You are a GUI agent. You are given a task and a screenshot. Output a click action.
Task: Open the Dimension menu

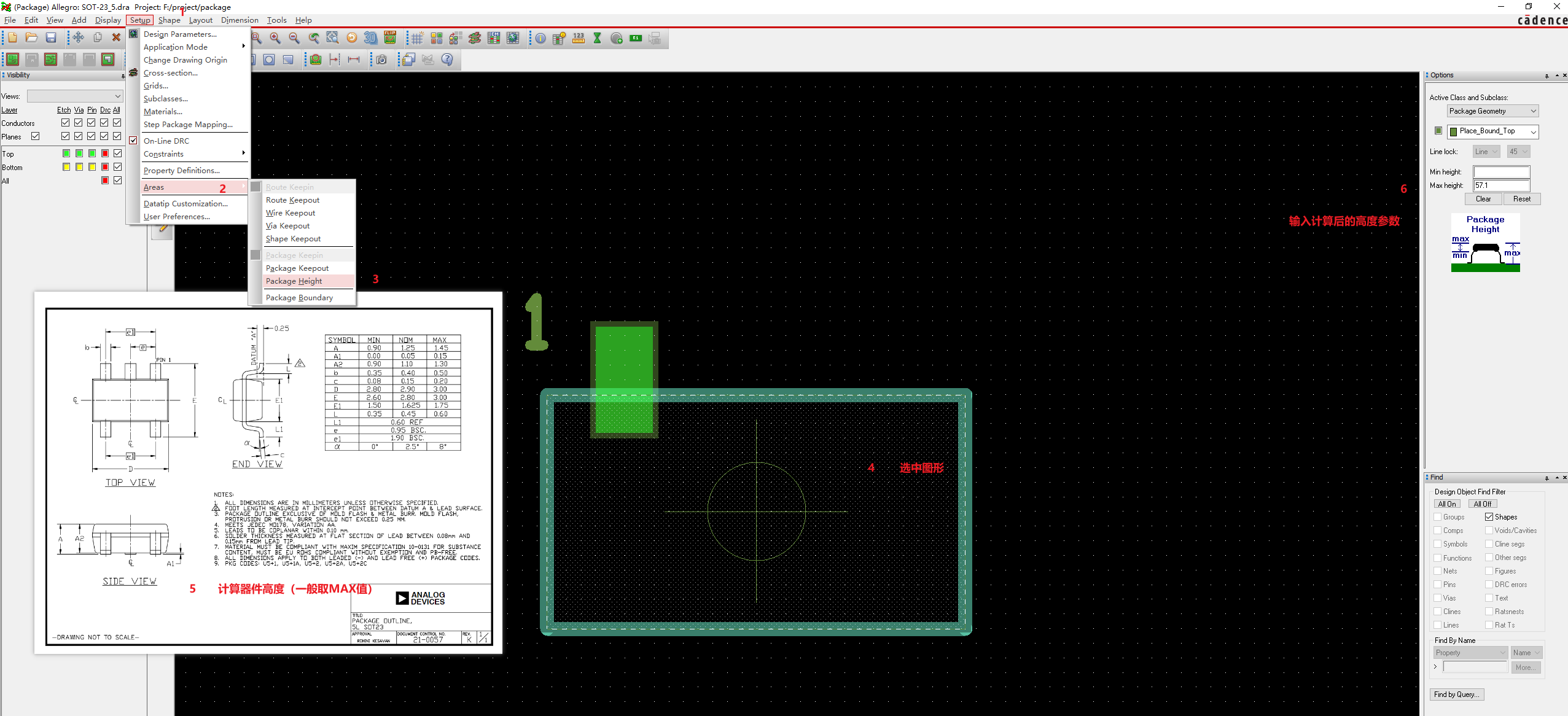click(240, 20)
